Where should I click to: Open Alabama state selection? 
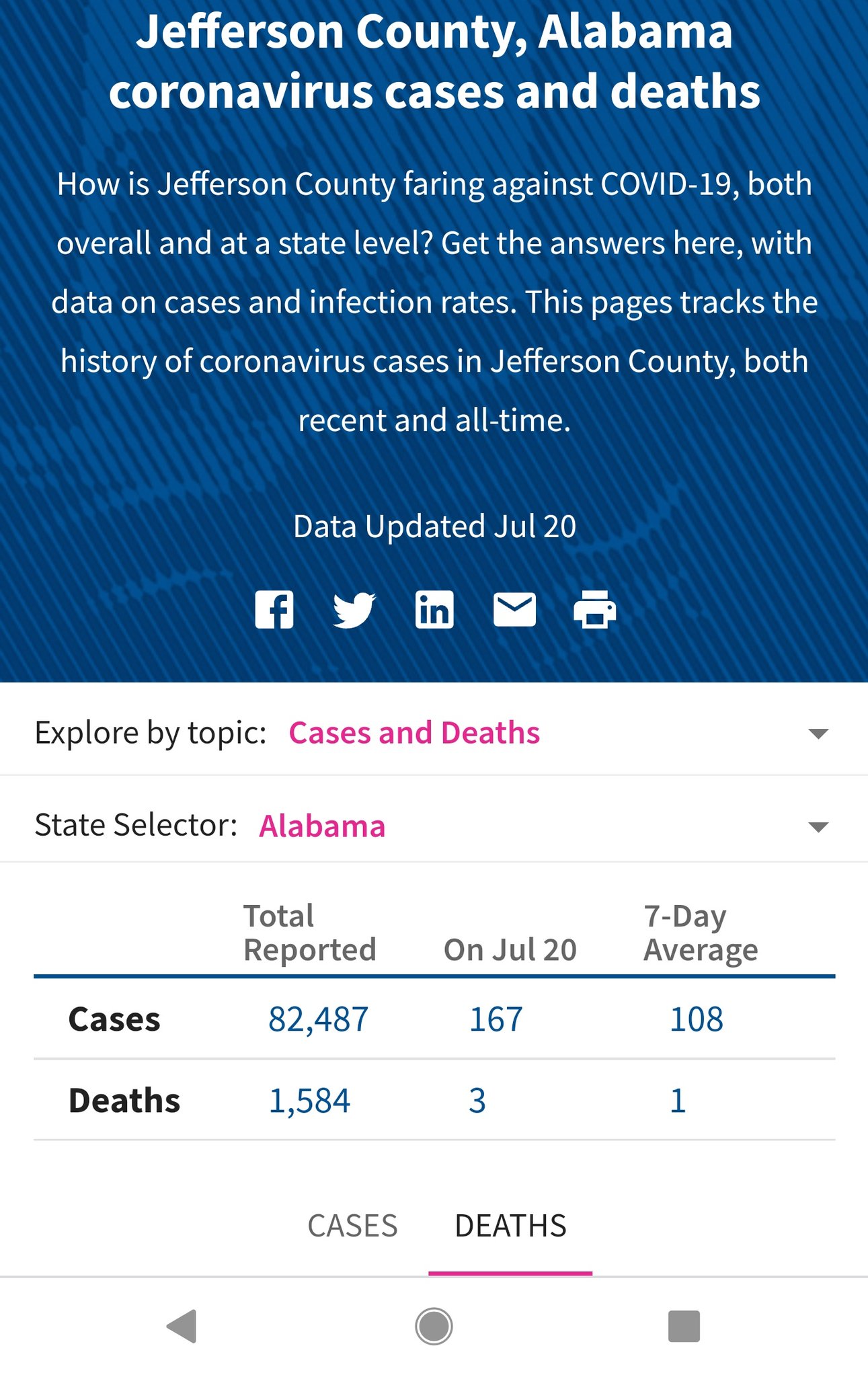point(322,826)
